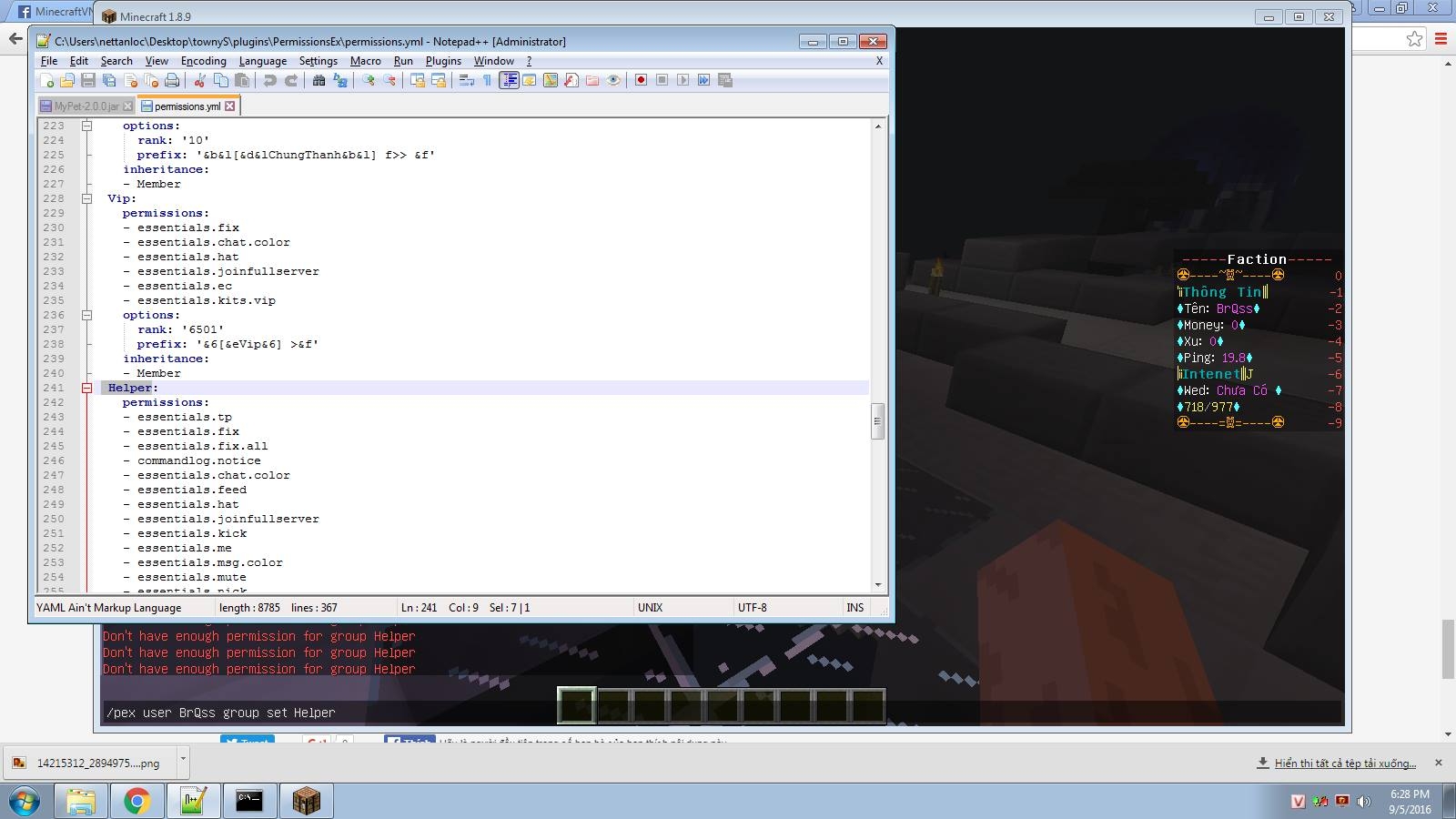Zoom out of the editor text
The width and height of the screenshot is (1456, 819).
pyautogui.click(x=389, y=80)
